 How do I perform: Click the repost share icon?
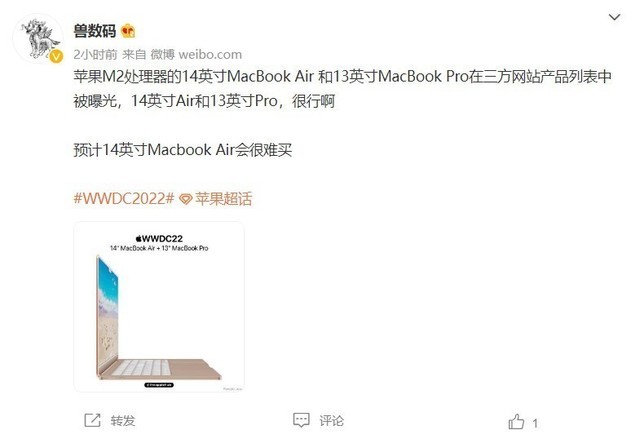92,420
